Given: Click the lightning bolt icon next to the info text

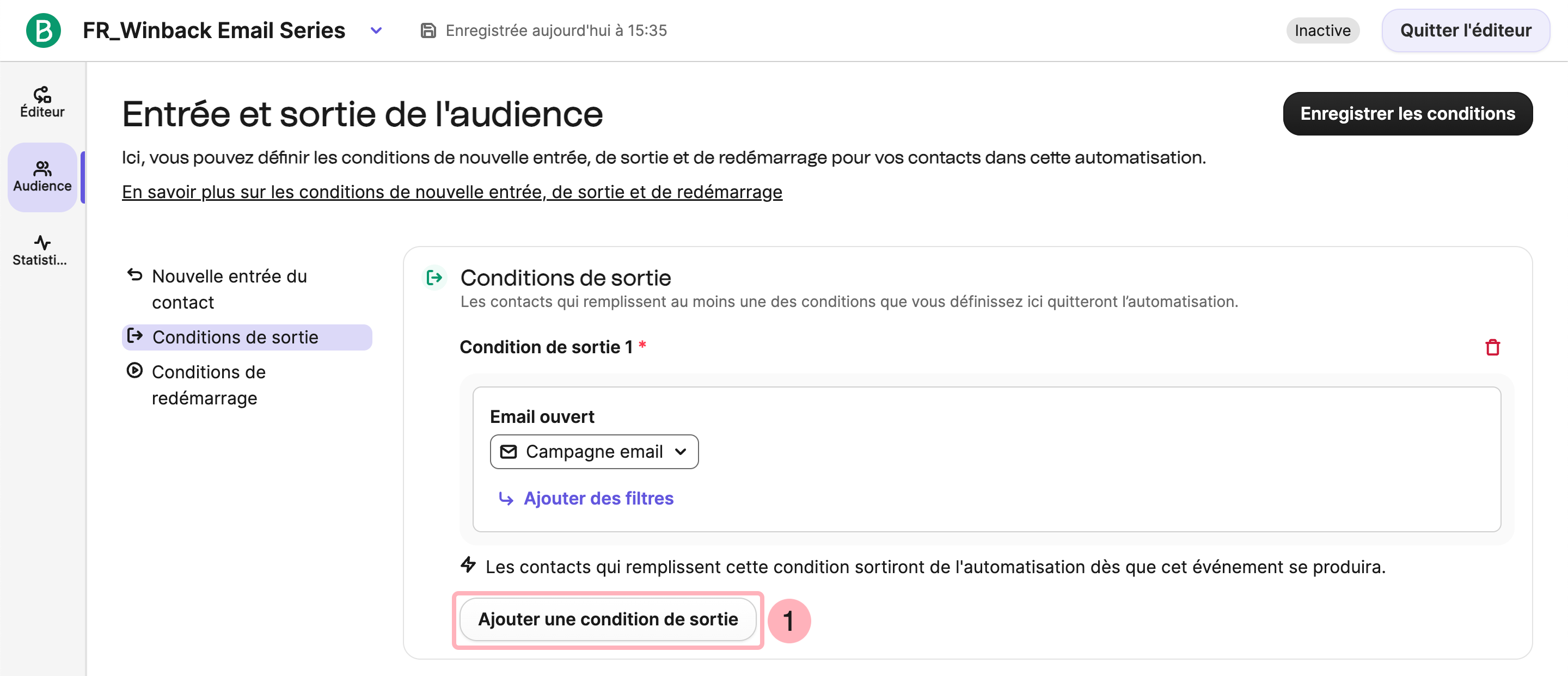Looking at the screenshot, I should pyautogui.click(x=468, y=566).
